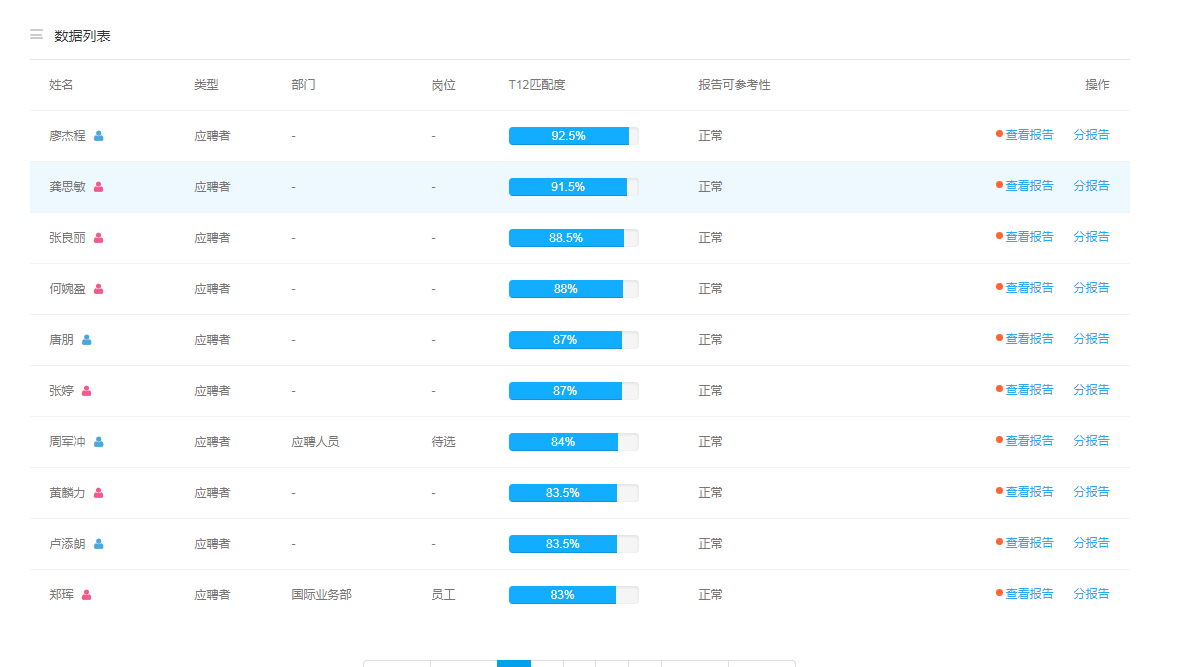Select the name 何婉盈
Screen dimensions: 1179x667
[68, 290]
